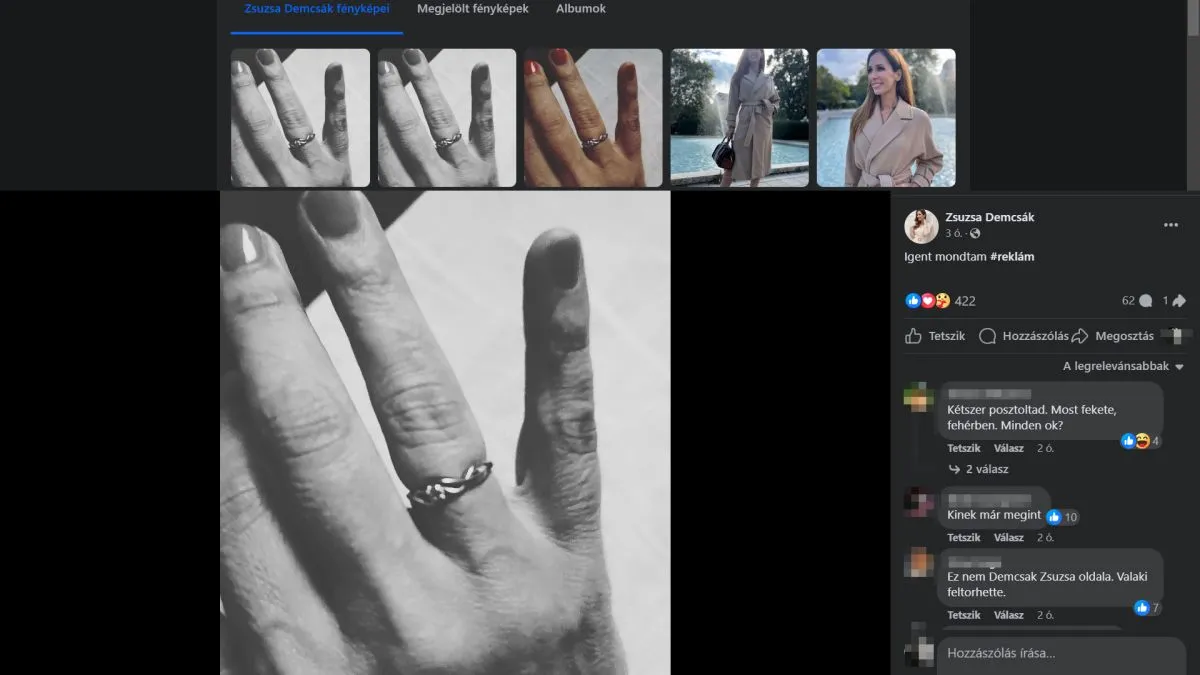Click the Megosztás share arrow icon
The width and height of the screenshot is (1200, 675).
tap(1080, 336)
